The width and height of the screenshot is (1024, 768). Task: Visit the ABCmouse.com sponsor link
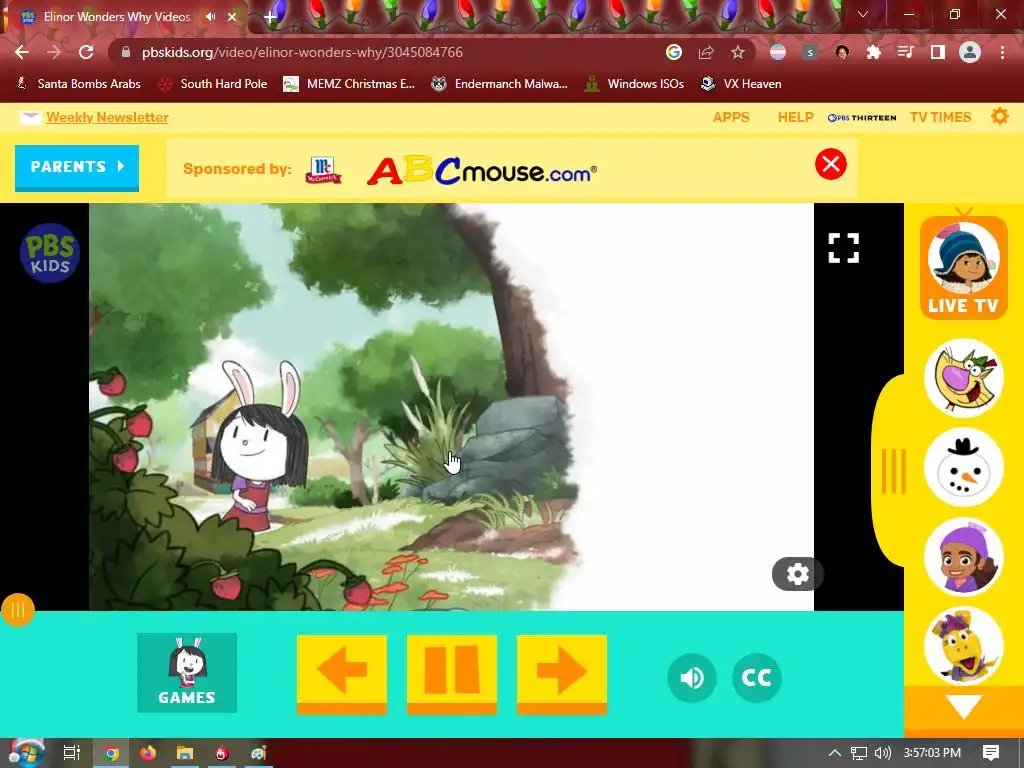482,171
